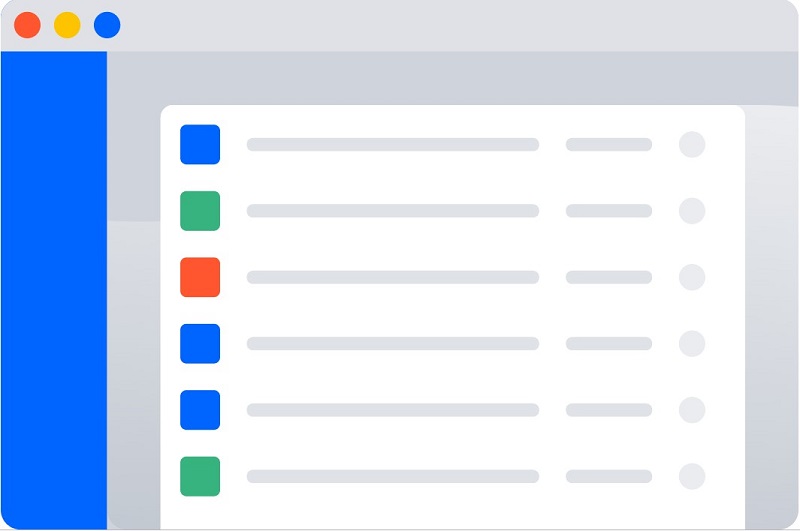Click the blue sidebar panel on the left
Screen dimensions: 800x531
[x=53, y=290]
